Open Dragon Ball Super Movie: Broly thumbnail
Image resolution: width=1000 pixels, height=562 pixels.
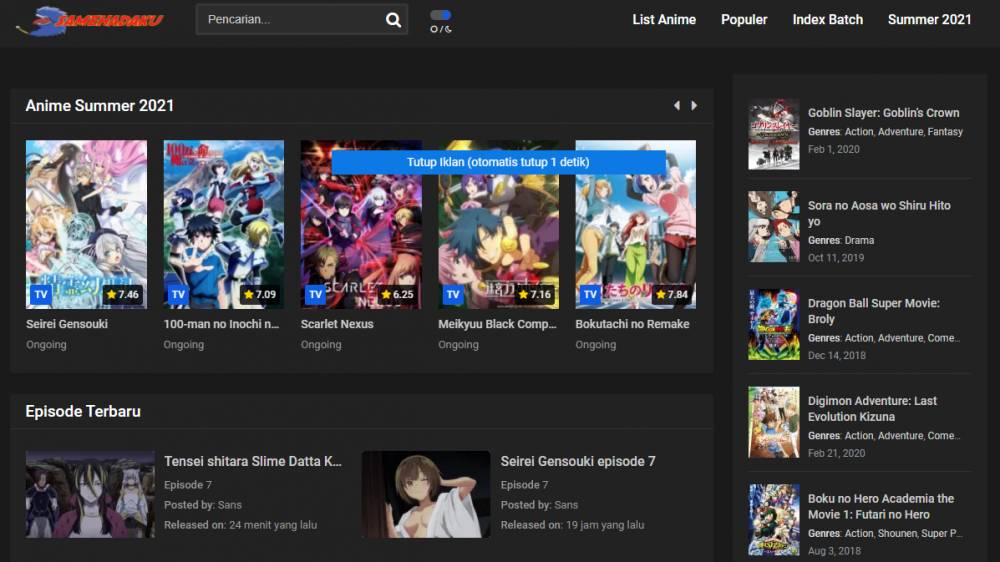click(x=774, y=325)
